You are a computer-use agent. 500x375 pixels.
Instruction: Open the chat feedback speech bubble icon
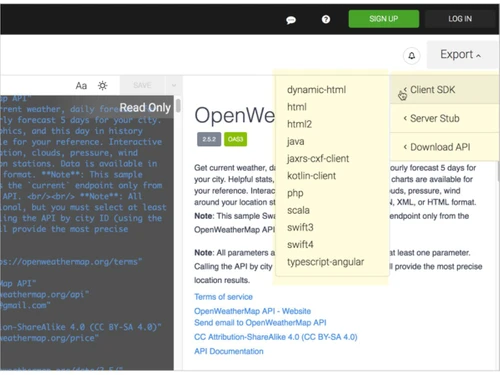291,20
